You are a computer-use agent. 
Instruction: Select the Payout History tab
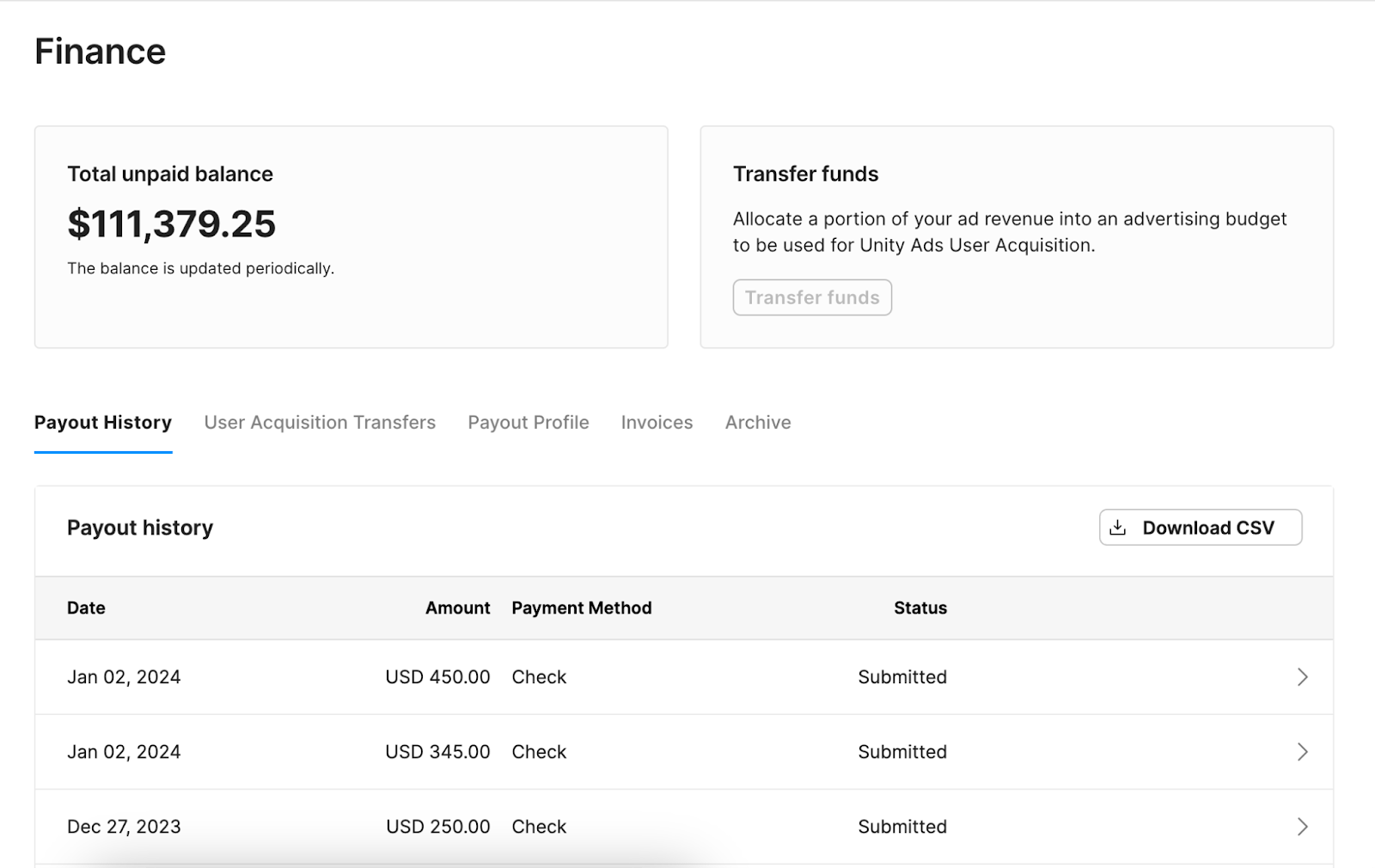(103, 423)
